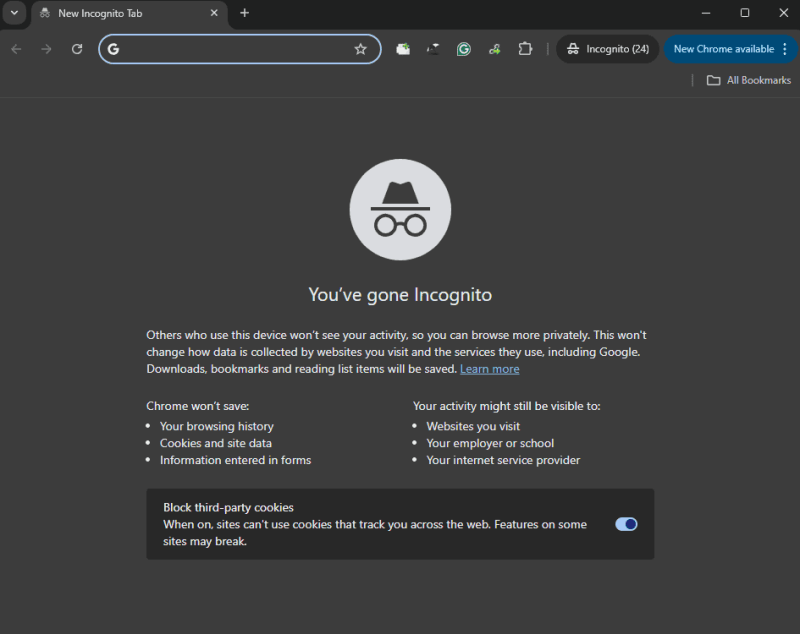The height and width of the screenshot is (634, 800).
Task: Close the New Incognito Tab
Action: pos(214,13)
